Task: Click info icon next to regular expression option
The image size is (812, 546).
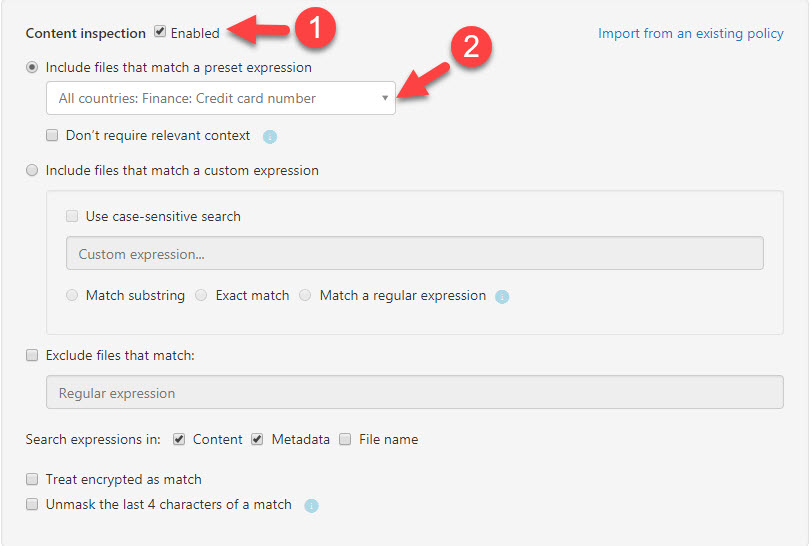Action: [502, 297]
